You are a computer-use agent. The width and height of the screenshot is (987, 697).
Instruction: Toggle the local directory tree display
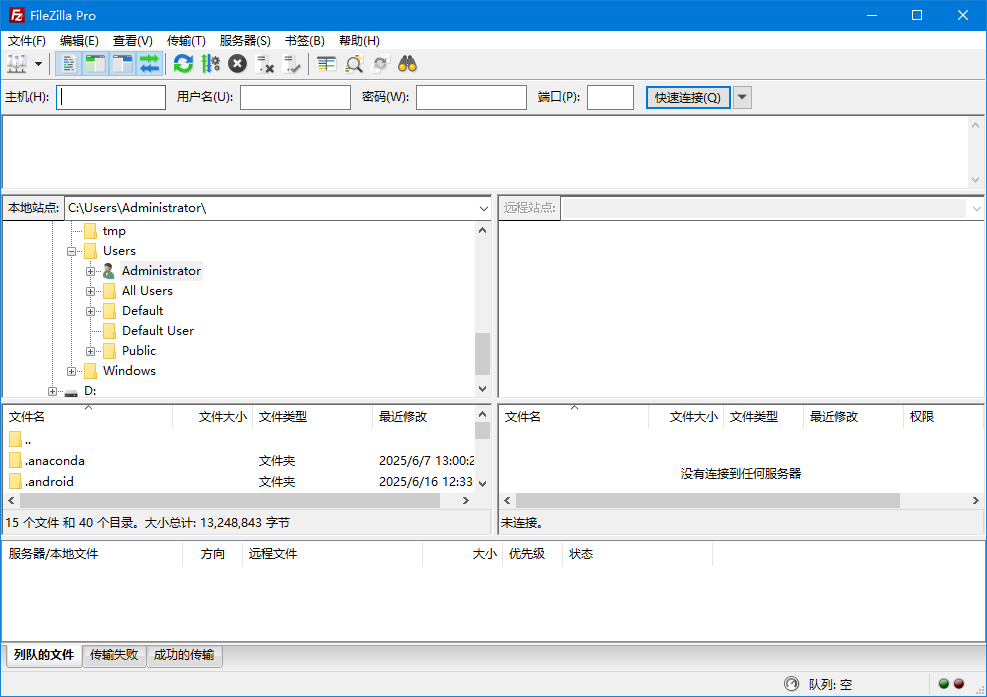(96, 64)
